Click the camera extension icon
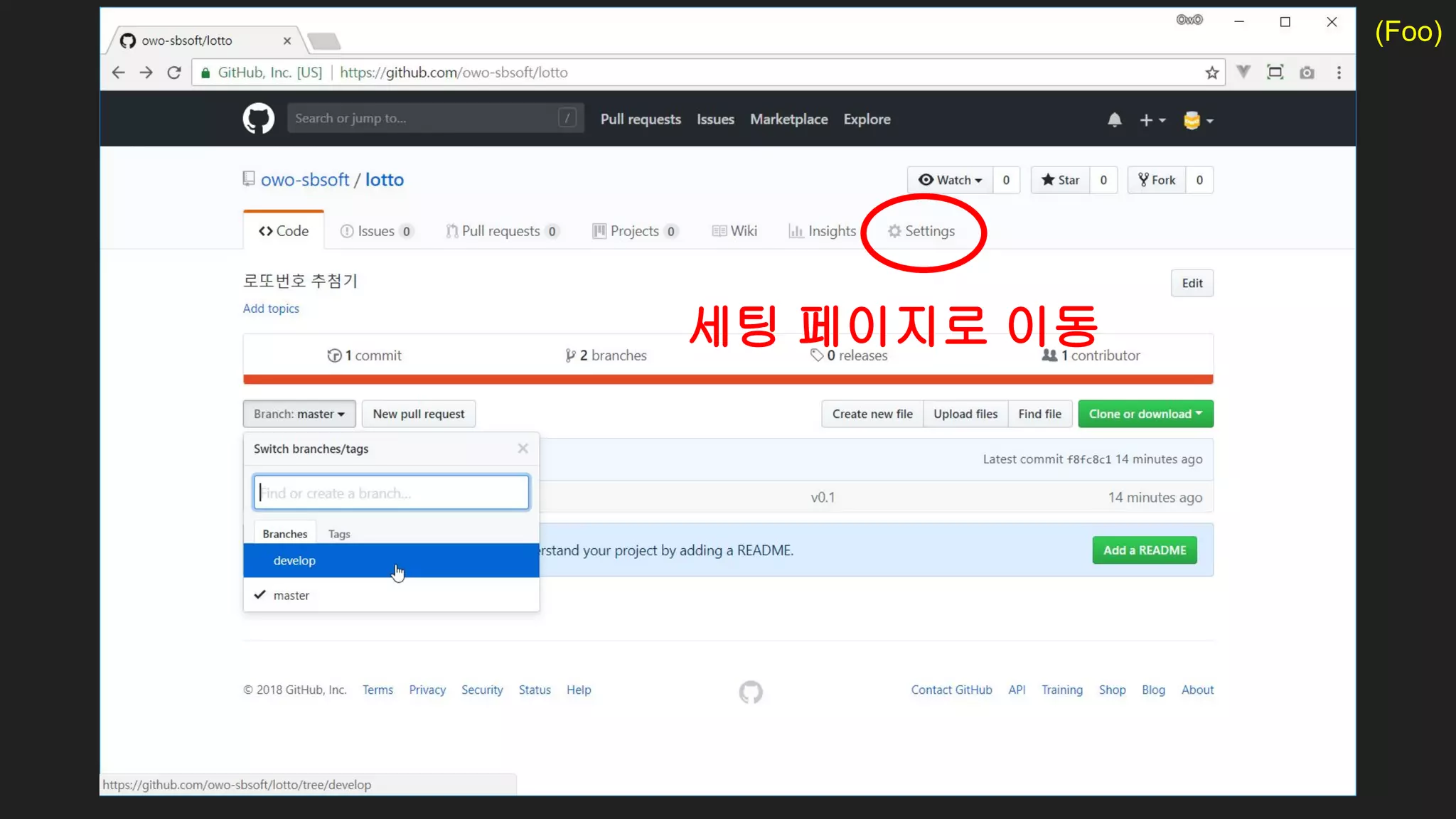Image resolution: width=1456 pixels, height=819 pixels. tap(1307, 73)
